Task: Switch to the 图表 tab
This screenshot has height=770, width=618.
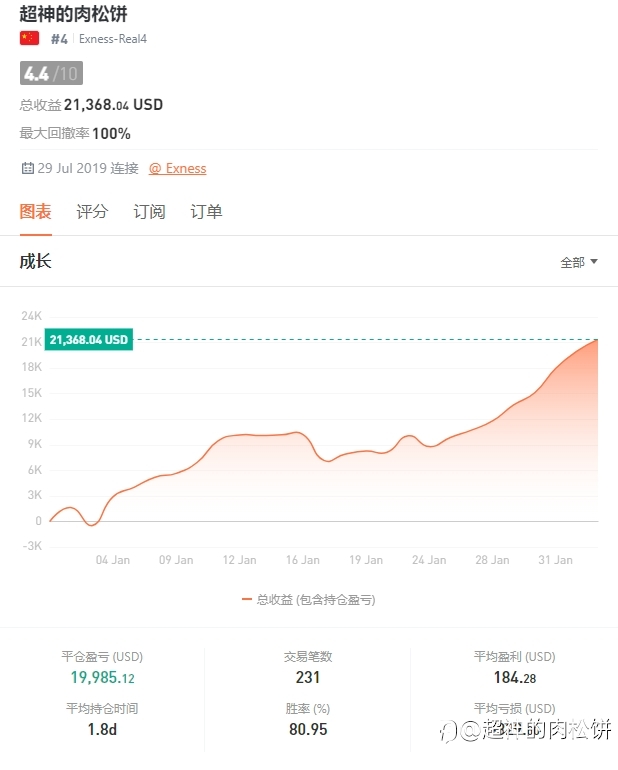Action: pyautogui.click(x=35, y=212)
